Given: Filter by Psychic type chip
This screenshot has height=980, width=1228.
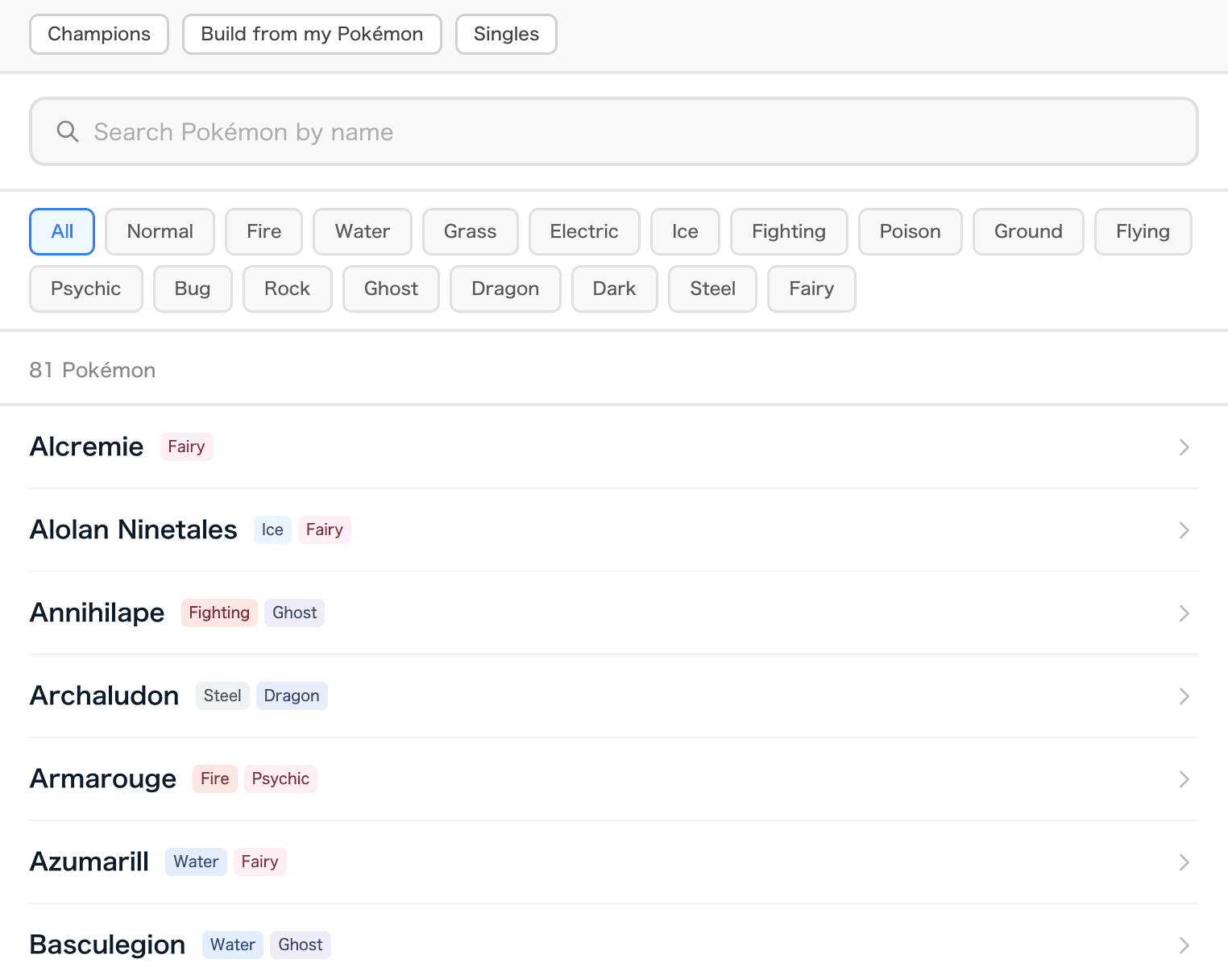Looking at the screenshot, I should point(86,289).
